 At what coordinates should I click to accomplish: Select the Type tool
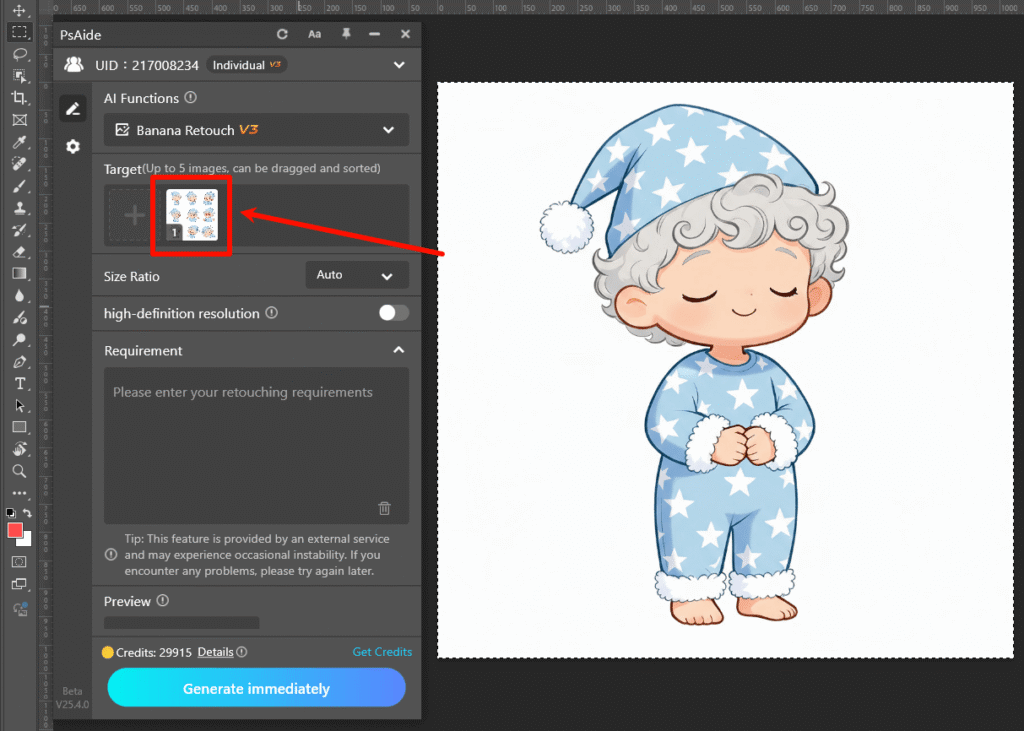[21, 383]
